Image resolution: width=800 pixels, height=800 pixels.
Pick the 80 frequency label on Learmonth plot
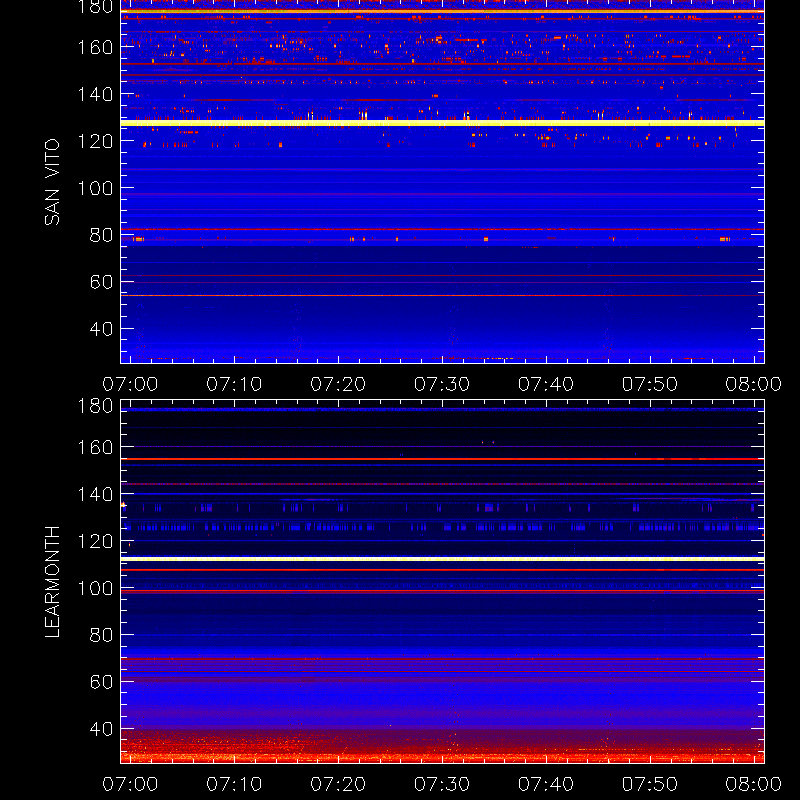click(101, 635)
